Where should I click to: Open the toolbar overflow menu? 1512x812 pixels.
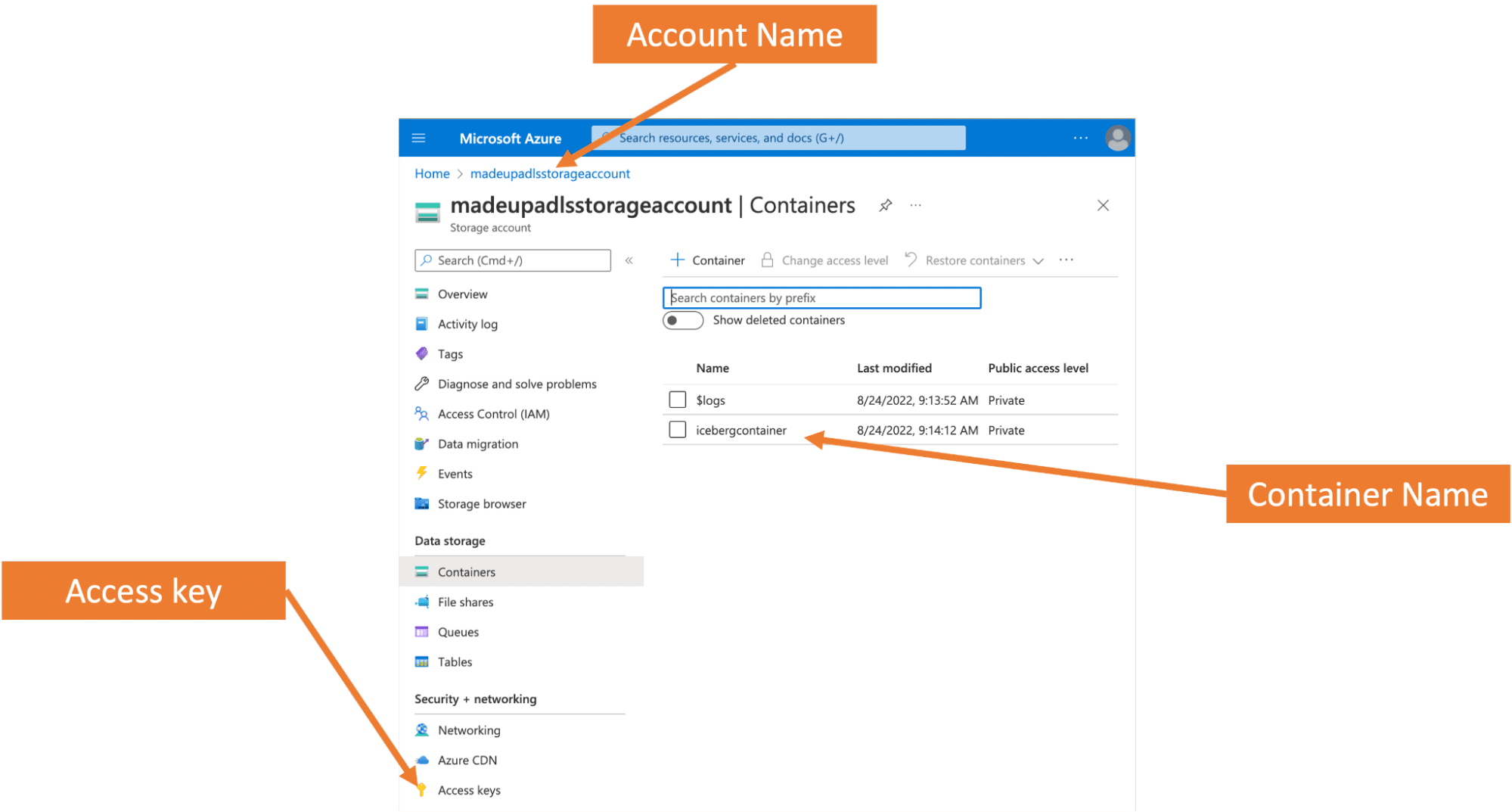pyautogui.click(x=1066, y=260)
